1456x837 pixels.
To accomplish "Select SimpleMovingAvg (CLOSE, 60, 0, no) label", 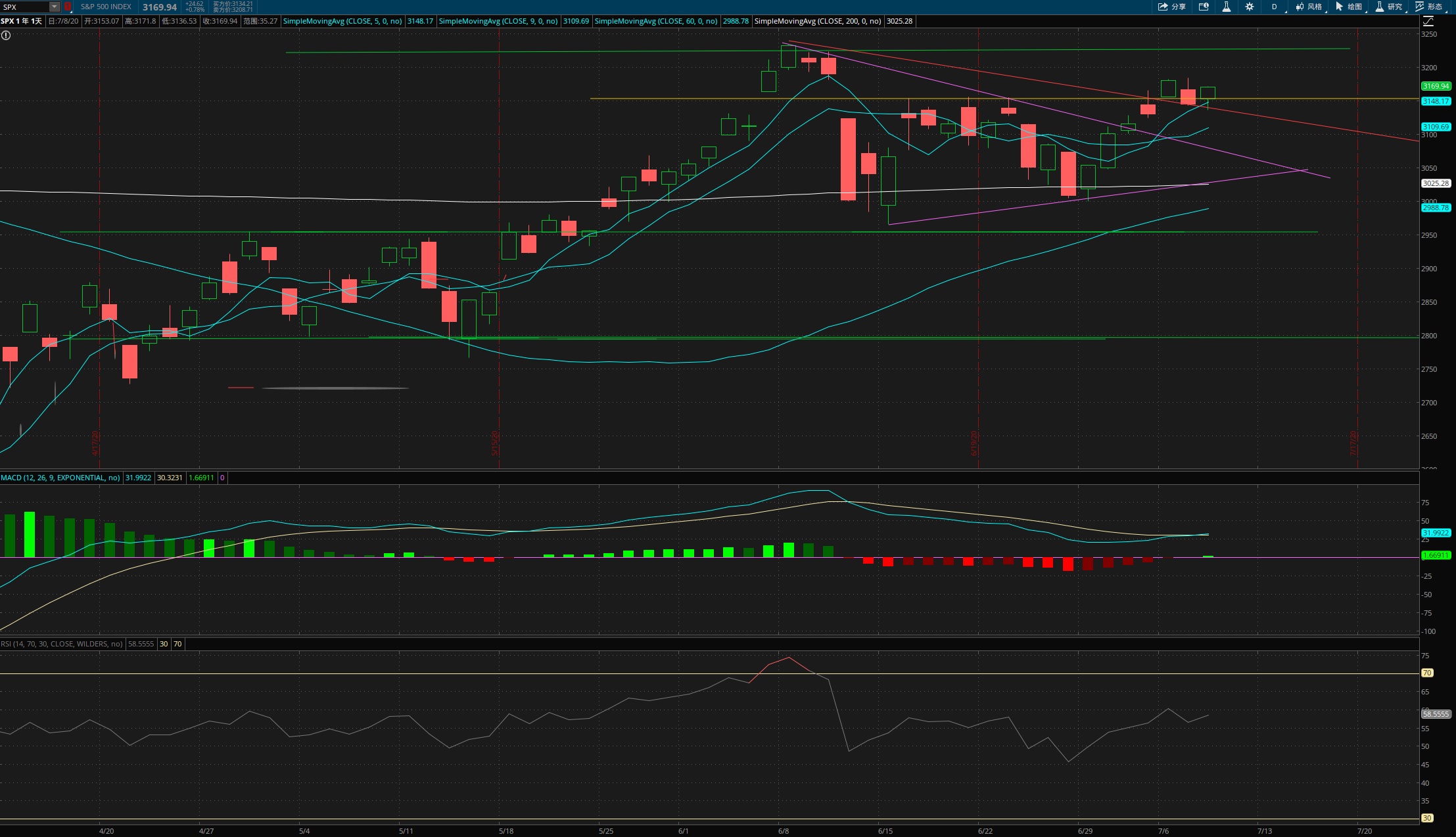I will click(656, 21).
